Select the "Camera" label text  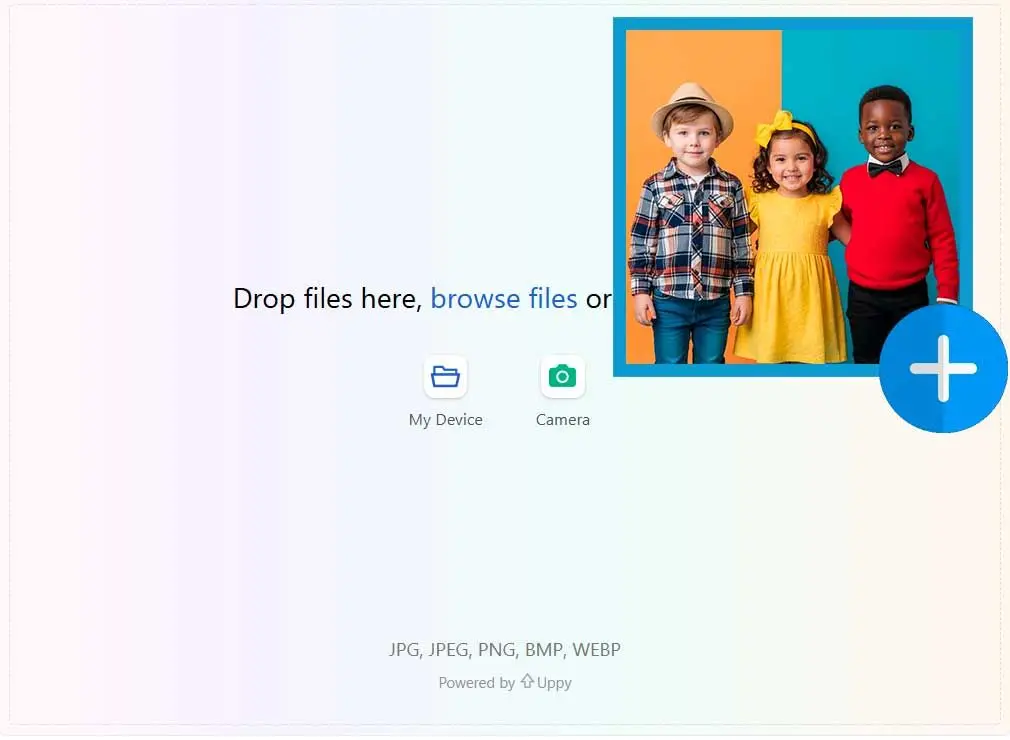(562, 420)
